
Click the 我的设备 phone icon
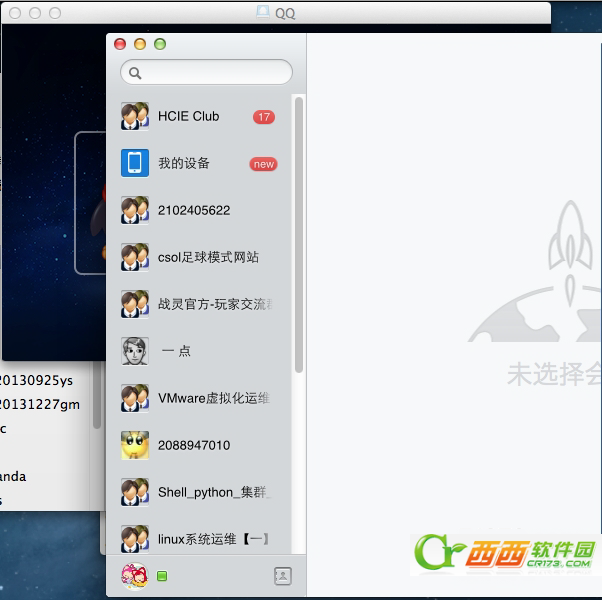tap(135, 163)
